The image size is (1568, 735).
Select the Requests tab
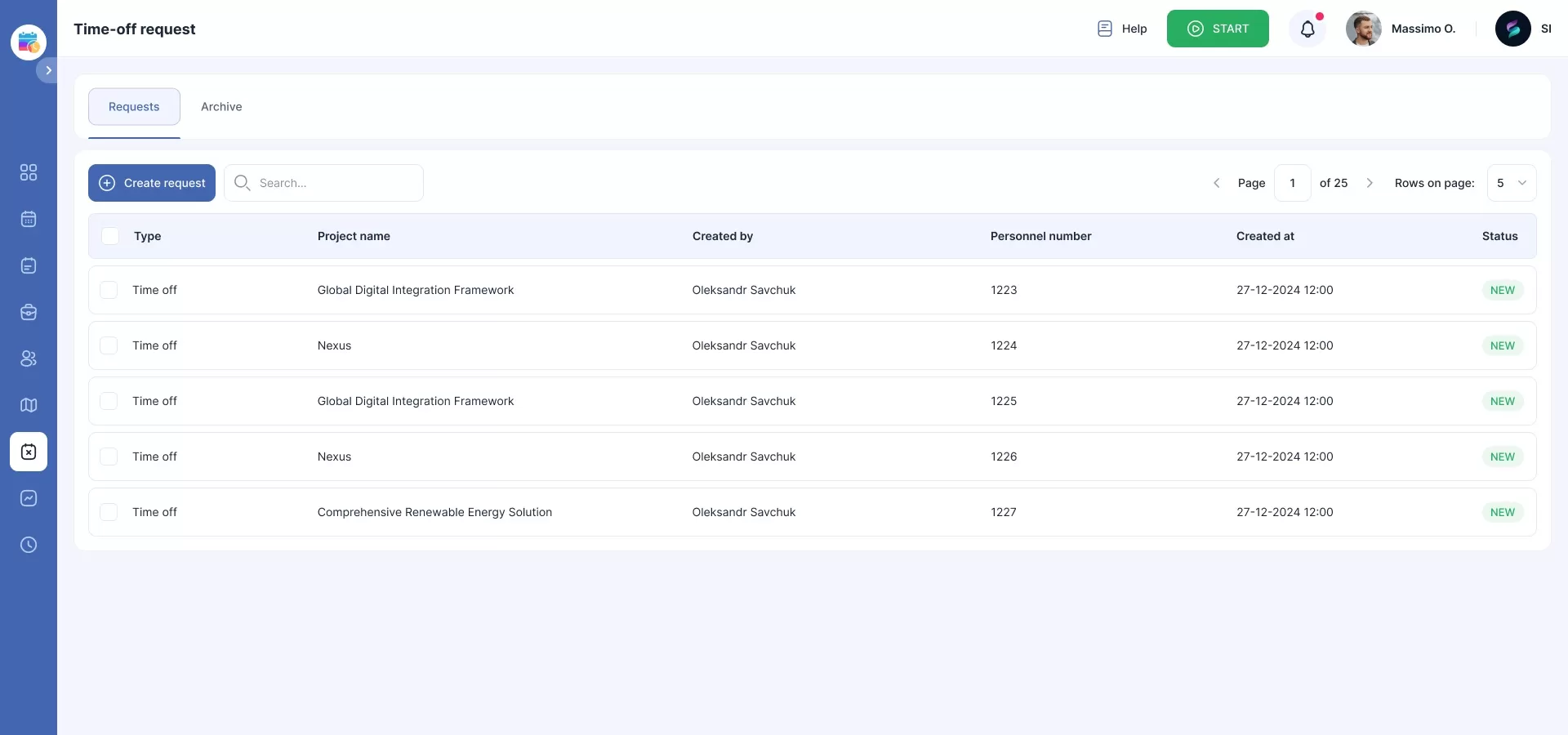pos(134,107)
